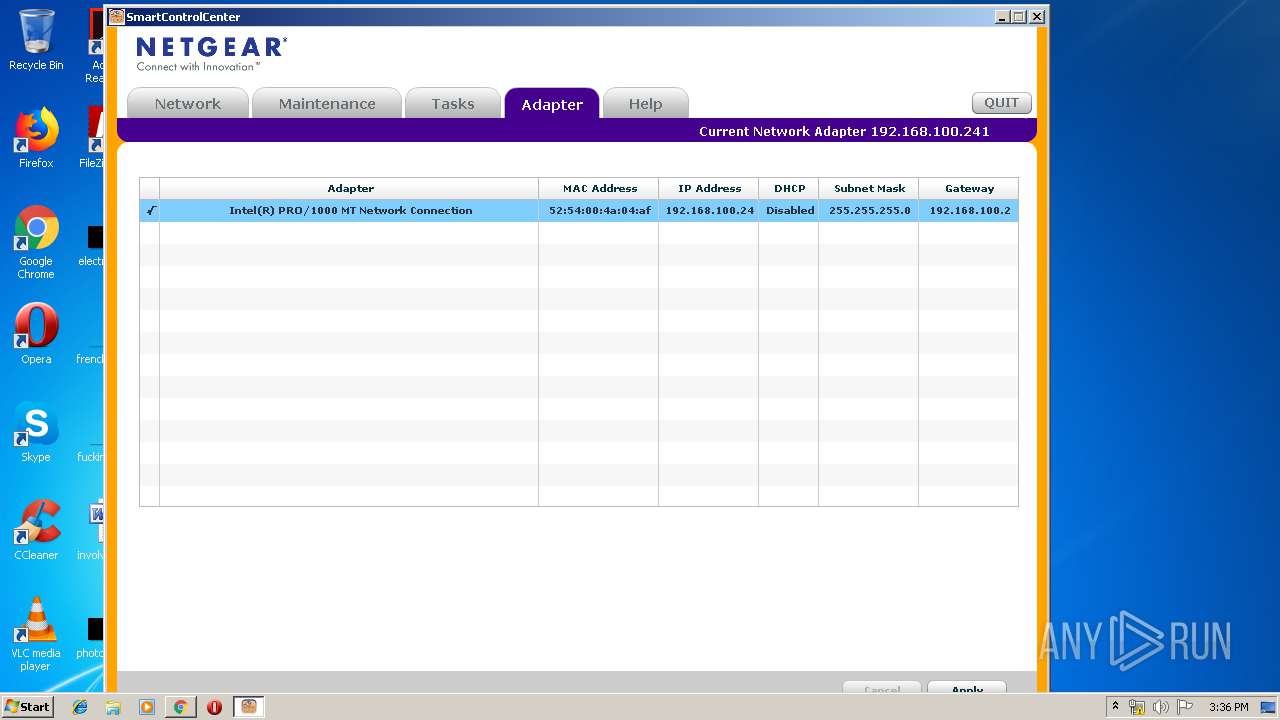Open Windows Media Player from the taskbar
1280x720 pixels.
tap(147, 707)
